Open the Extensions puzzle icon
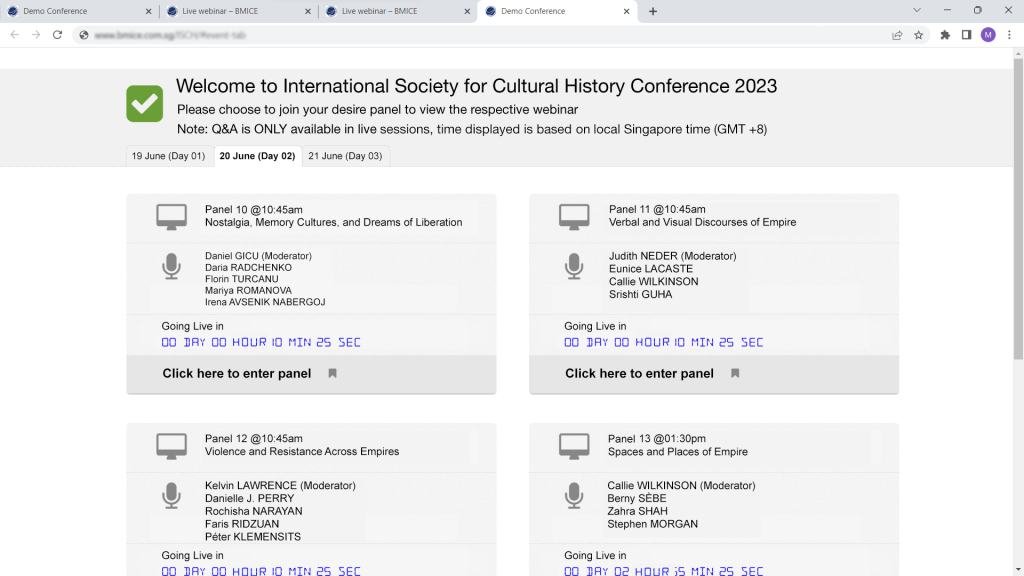 click(945, 35)
